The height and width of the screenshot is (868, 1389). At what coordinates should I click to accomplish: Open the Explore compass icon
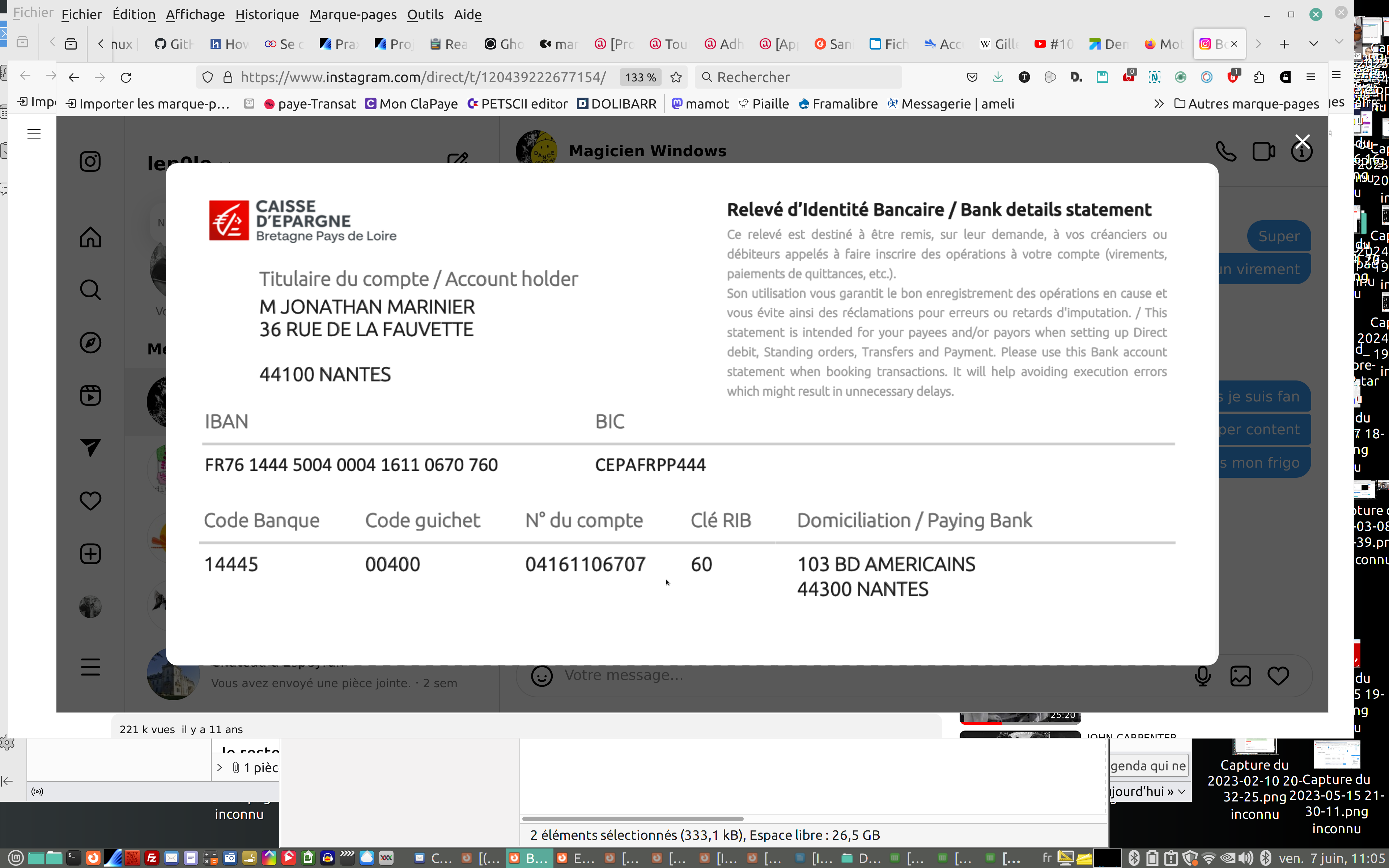point(90,343)
